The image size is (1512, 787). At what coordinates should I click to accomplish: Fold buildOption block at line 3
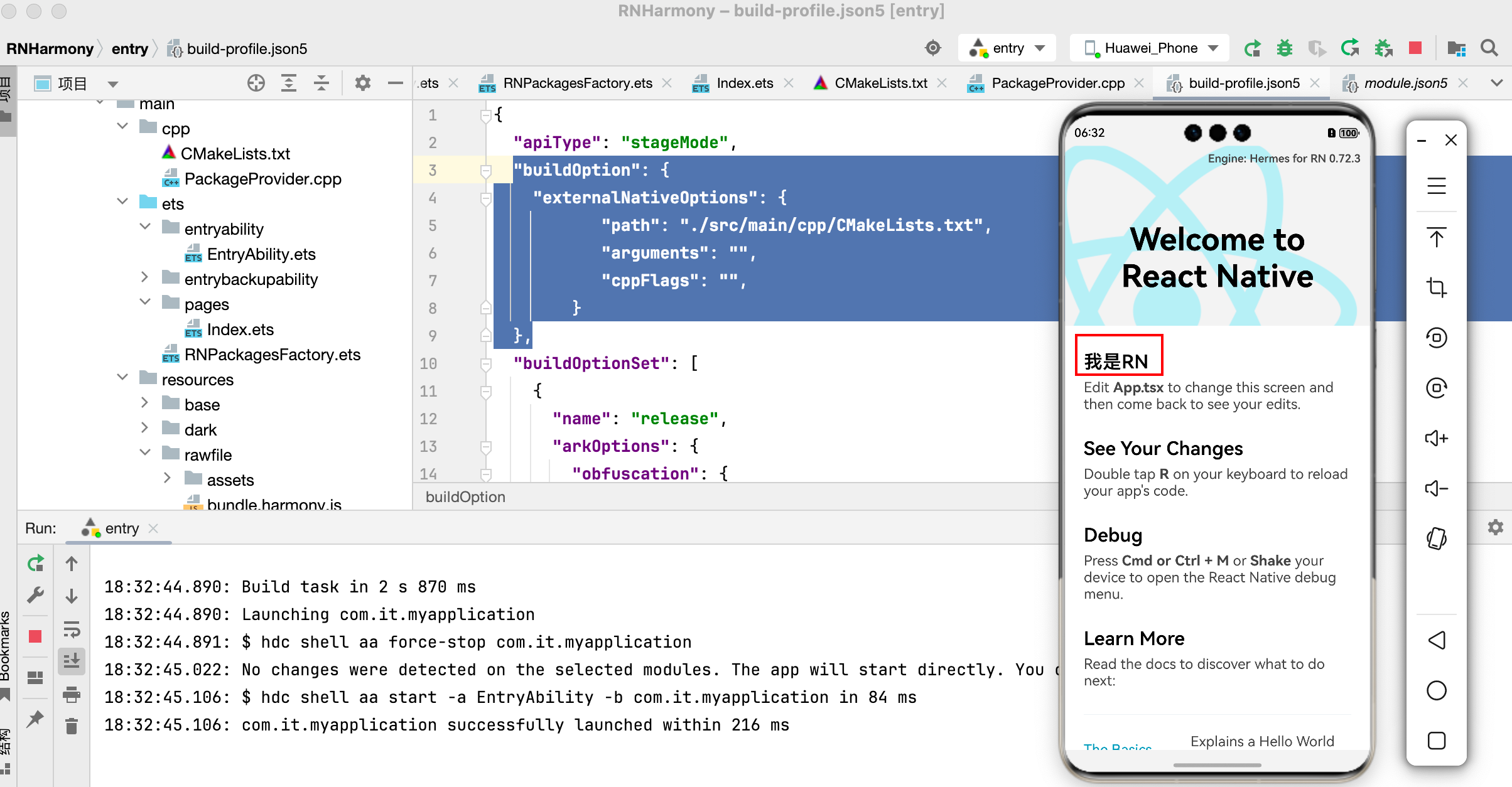tap(486, 171)
